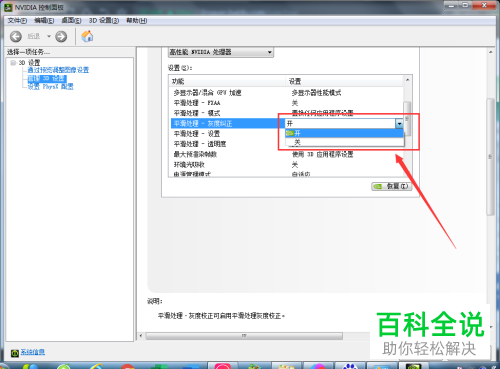This screenshot has height=369, width=500.
Task: Click the 恢复 restore button
Action: [x=392, y=186]
